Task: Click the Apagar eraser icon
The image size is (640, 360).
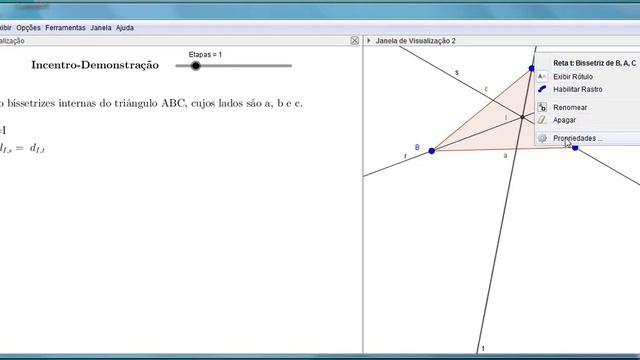Action: click(x=542, y=120)
